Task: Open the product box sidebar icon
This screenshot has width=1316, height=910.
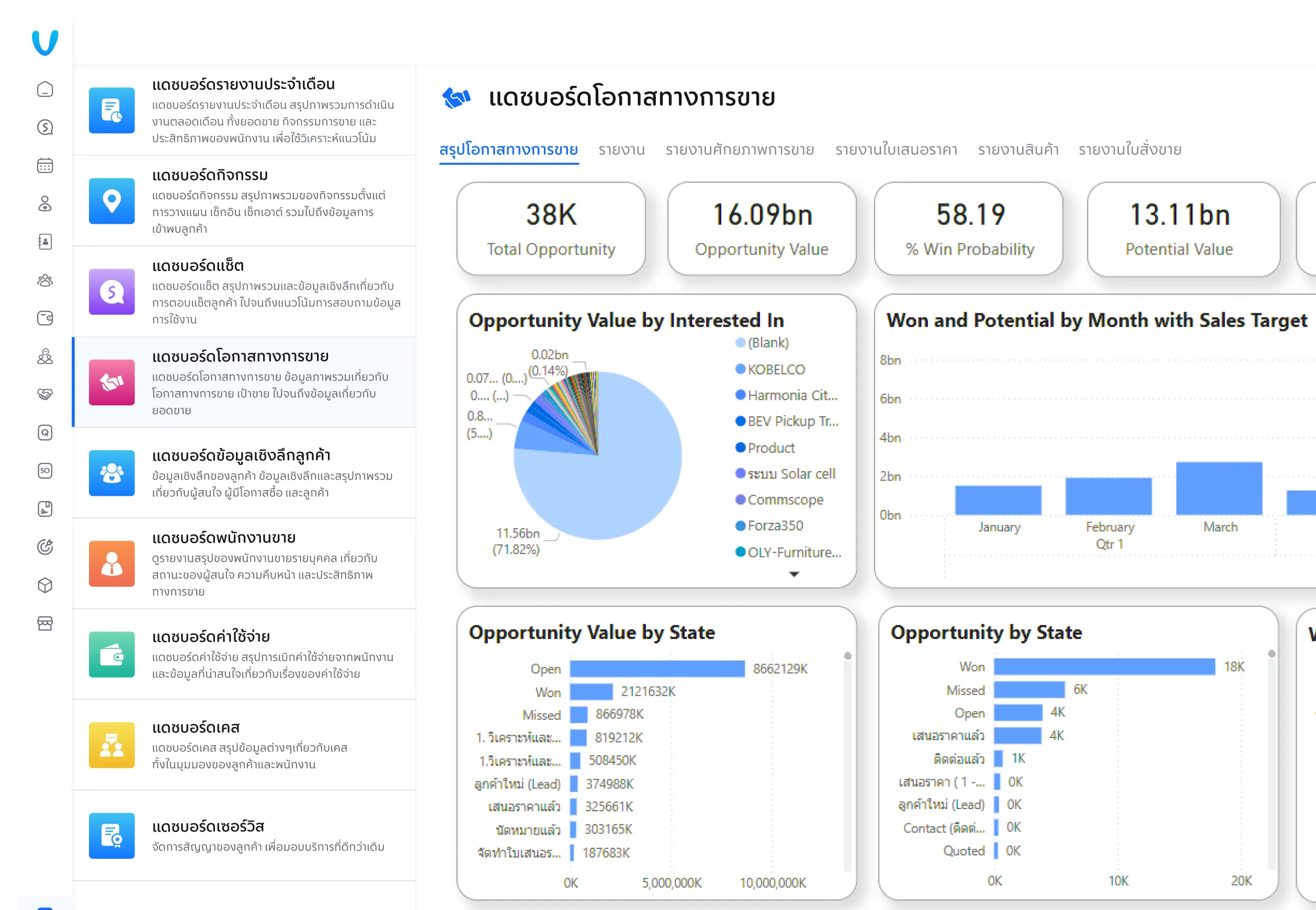Action: point(45,585)
